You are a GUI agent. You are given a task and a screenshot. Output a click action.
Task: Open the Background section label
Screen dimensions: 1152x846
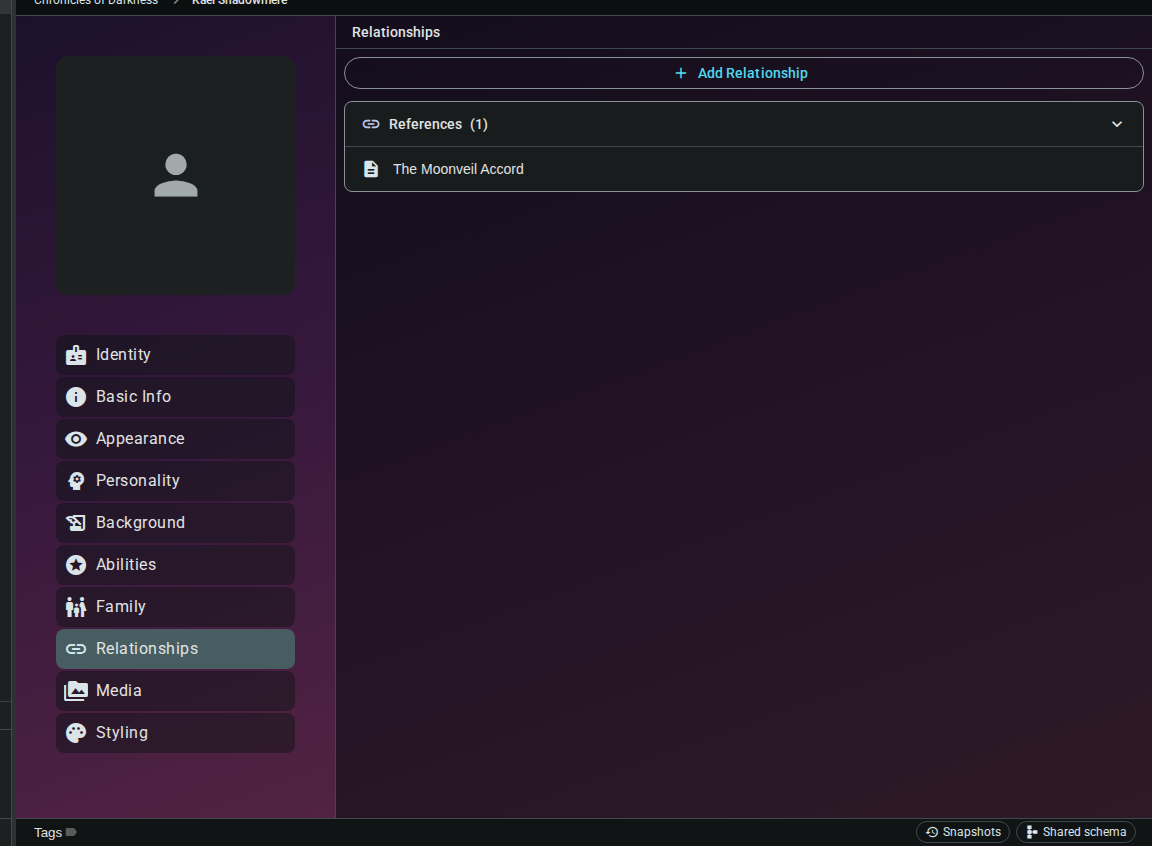pos(140,523)
